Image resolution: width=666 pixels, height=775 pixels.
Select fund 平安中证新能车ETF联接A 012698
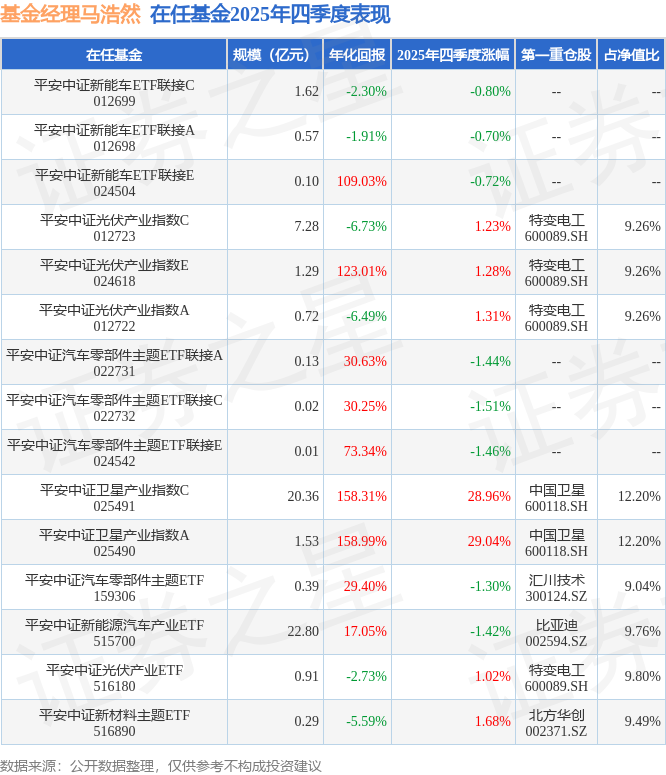pos(114,137)
